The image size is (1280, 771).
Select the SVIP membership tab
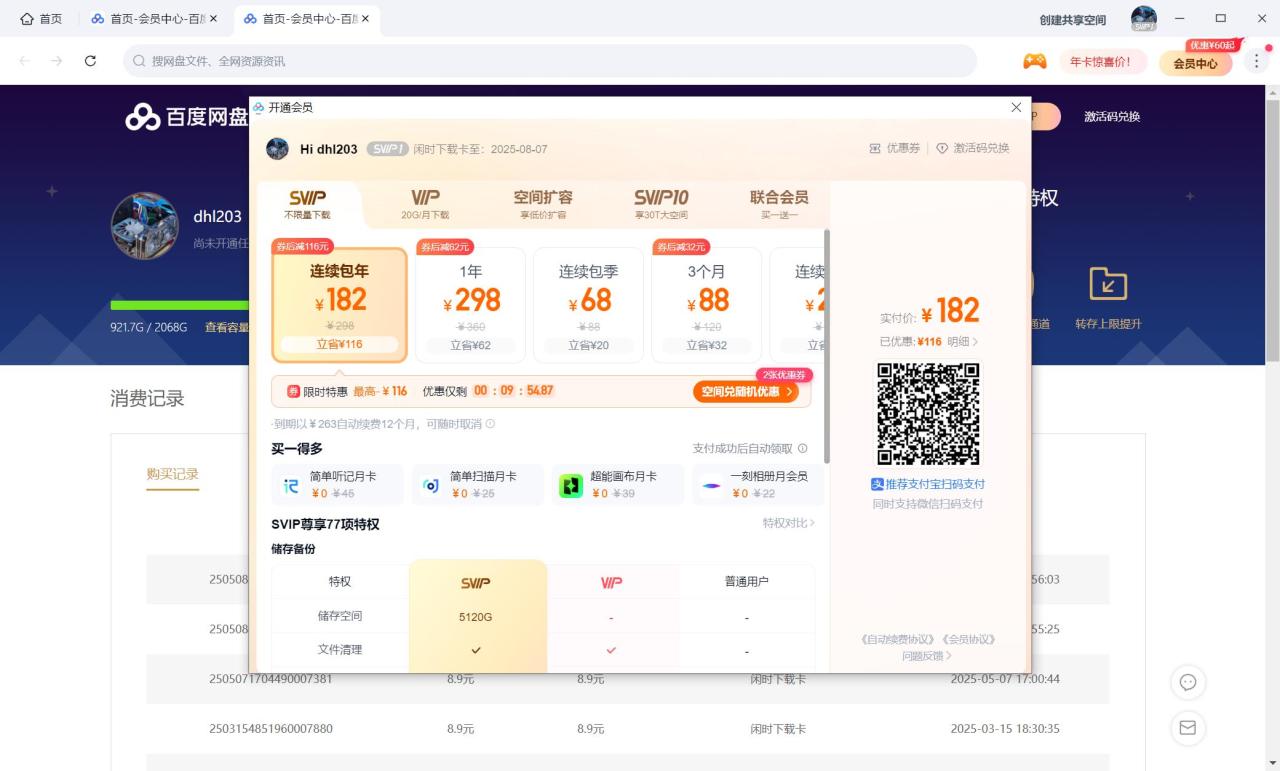click(x=307, y=204)
